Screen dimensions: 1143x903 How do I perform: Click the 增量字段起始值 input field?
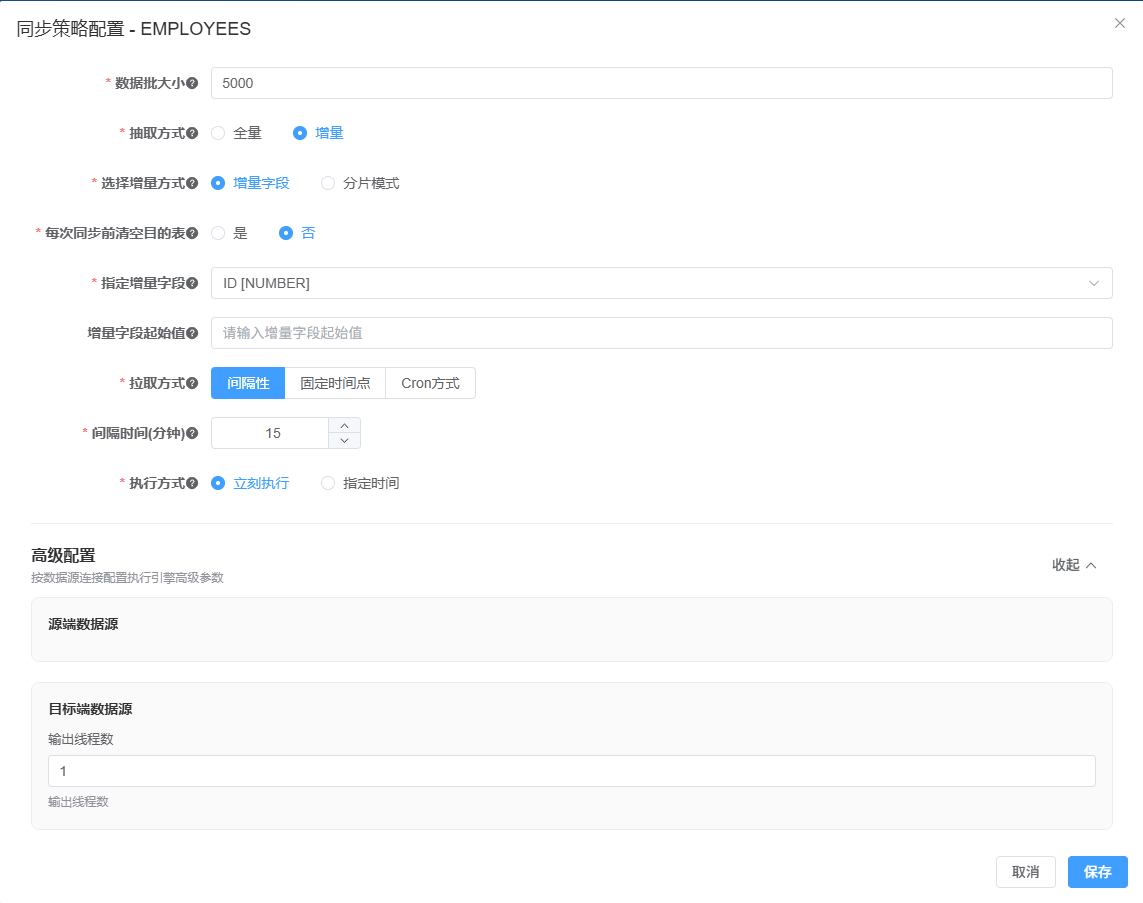point(661,333)
